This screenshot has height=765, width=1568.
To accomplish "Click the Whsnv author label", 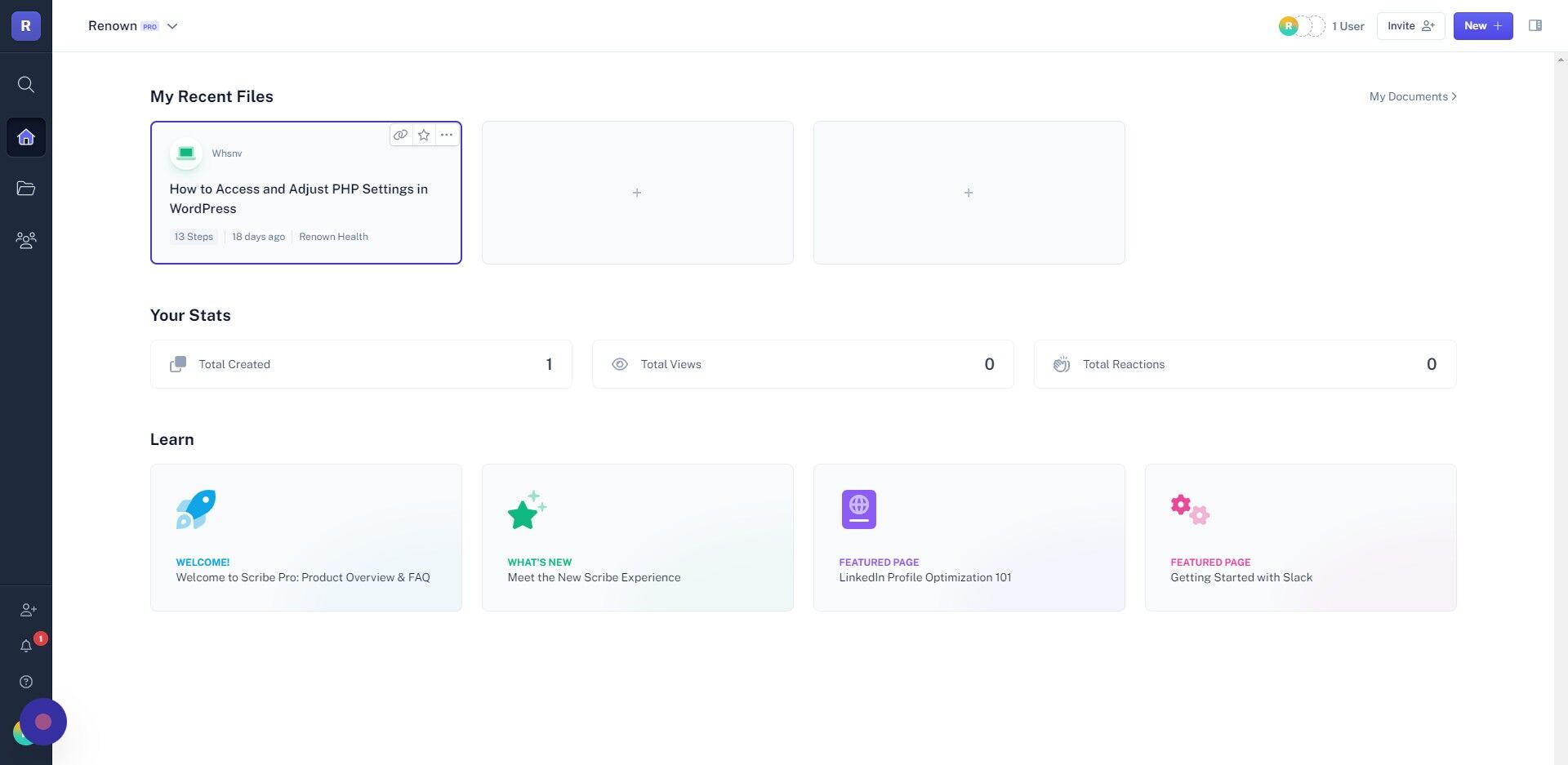I will [x=227, y=153].
